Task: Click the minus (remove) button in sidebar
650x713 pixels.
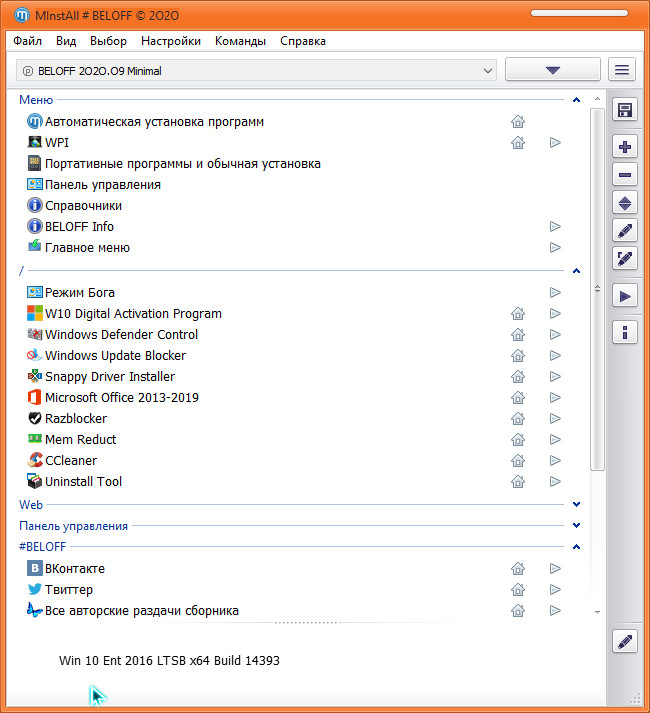Action: pyautogui.click(x=625, y=175)
